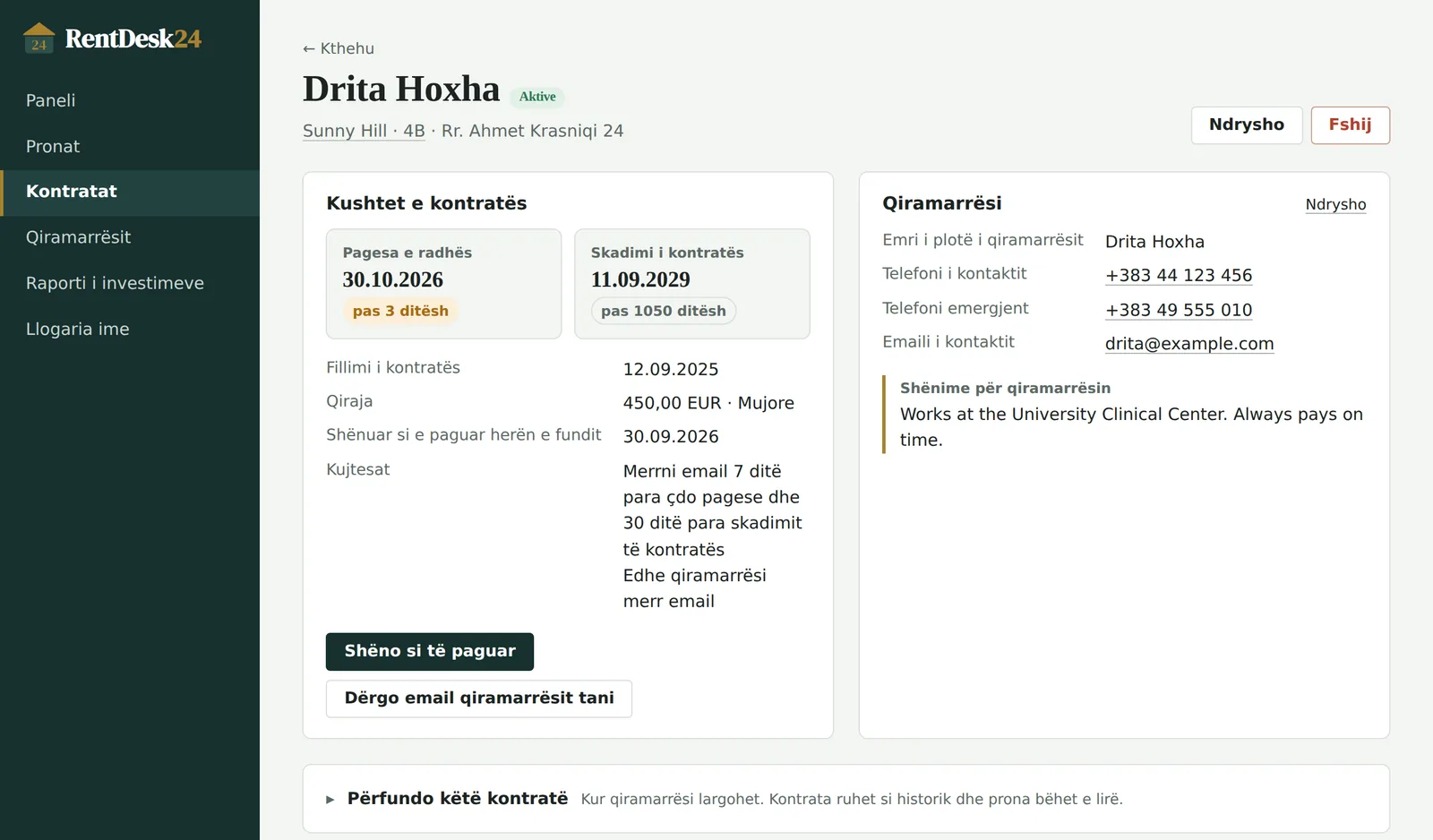Click the rent value 450,00 EUR · Mujore
The height and width of the screenshot is (840, 1433).
point(708,403)
